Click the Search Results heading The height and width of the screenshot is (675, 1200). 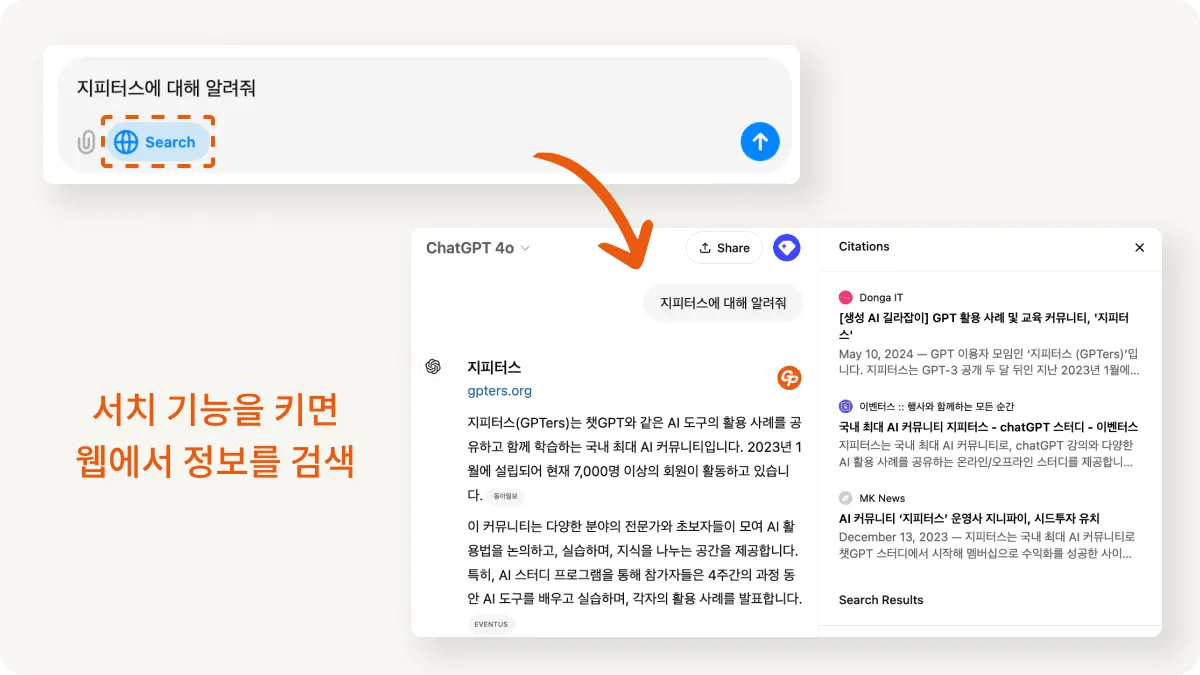coord(881,600)
